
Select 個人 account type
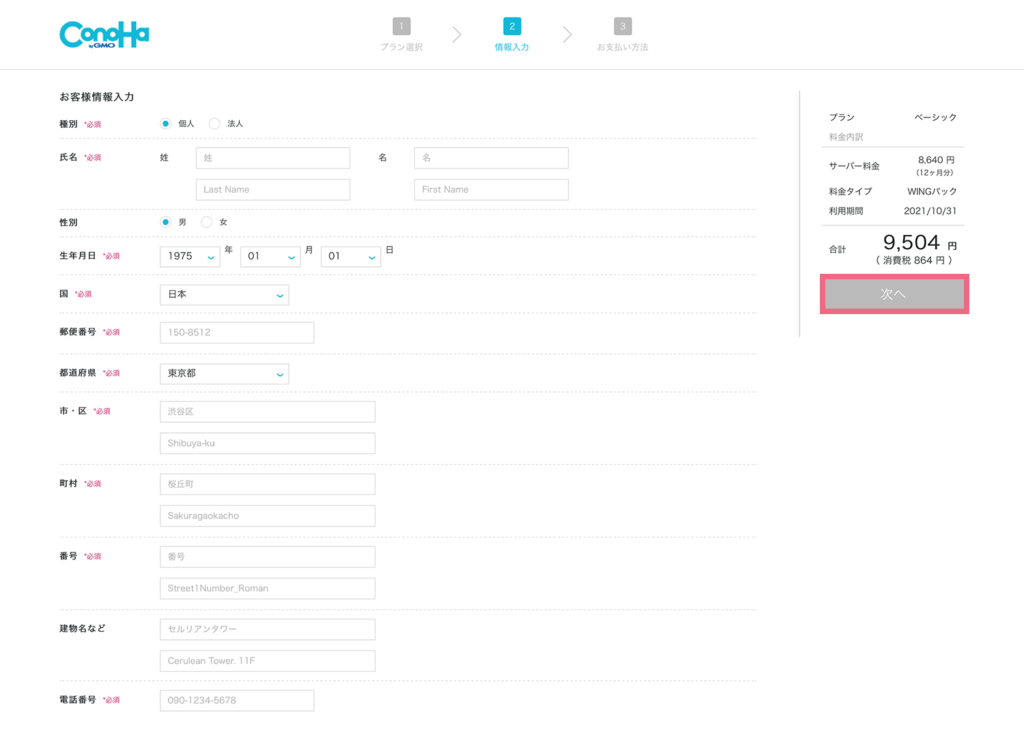click(166, 123)
